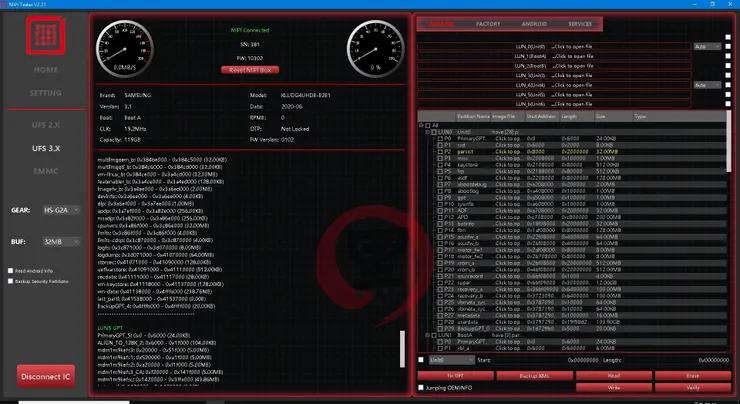Click the Backup XML button
The width and height of the screenshot is (740, 404).
[535, 376]
